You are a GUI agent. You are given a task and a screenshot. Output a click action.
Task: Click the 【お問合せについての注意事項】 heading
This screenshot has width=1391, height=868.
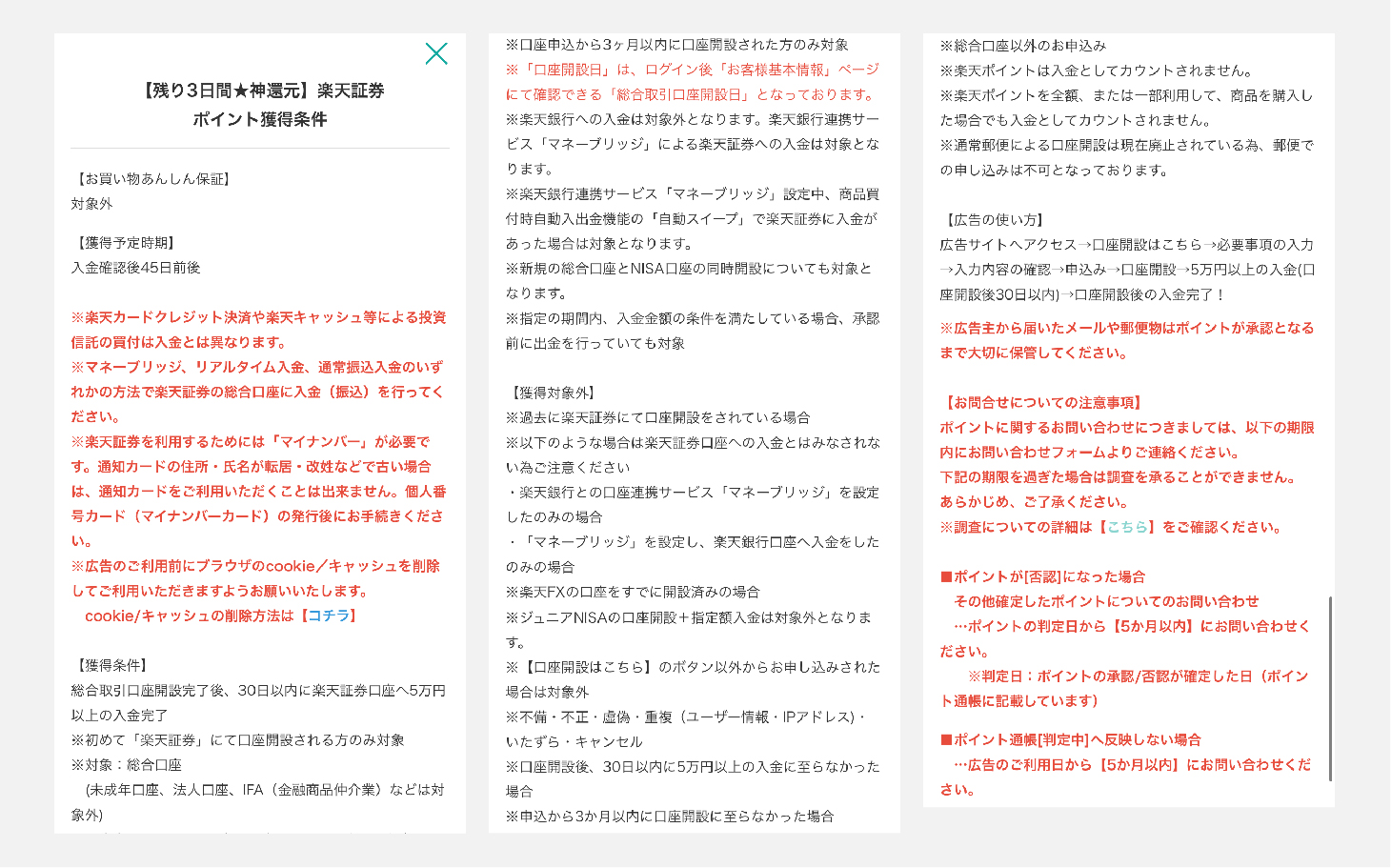coord(1042,402)
